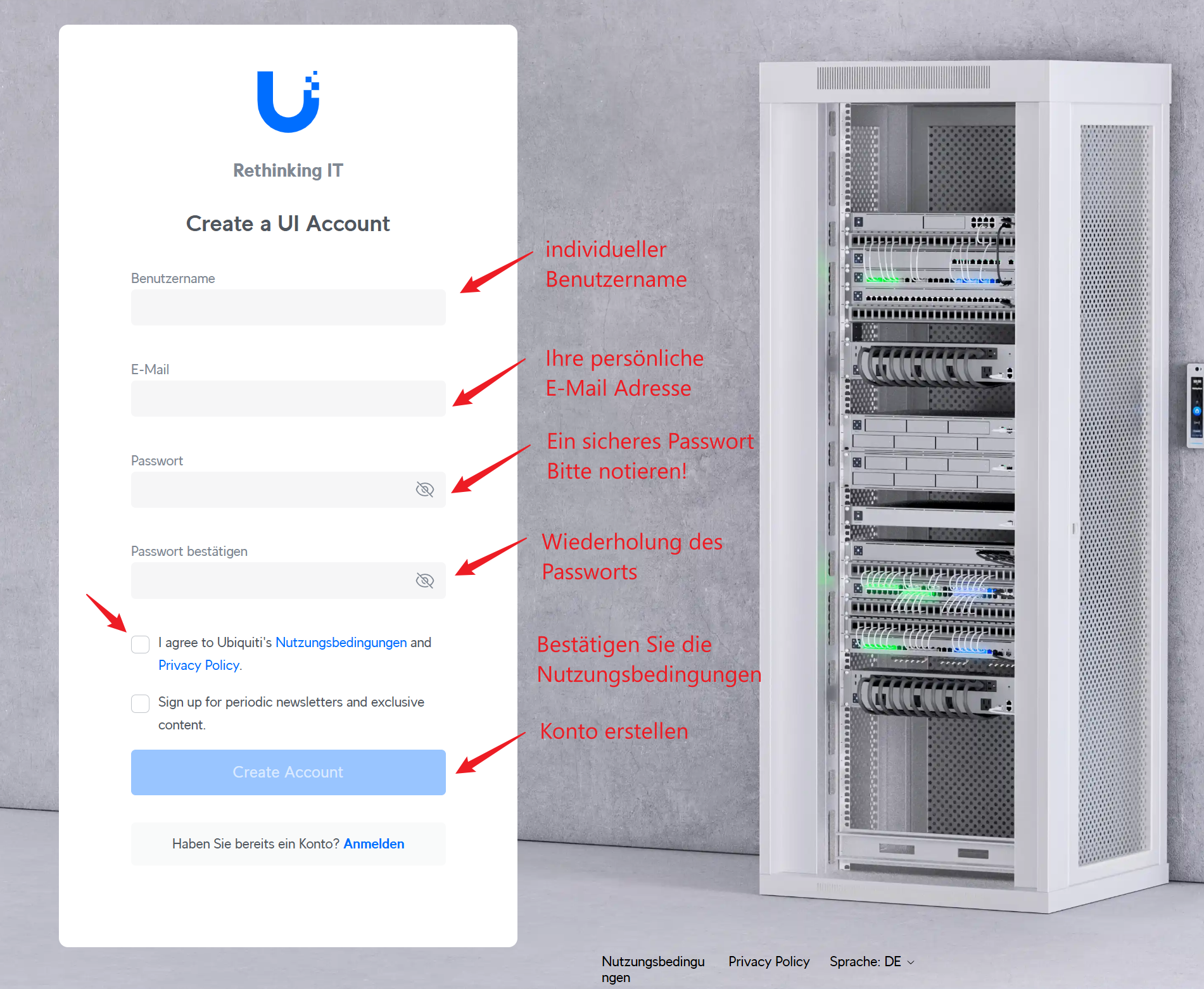The height and width of the screenshot is (989, 1204).
Task: Check the agree to Ubiquiti's terms checkbox
Action: 141,645
